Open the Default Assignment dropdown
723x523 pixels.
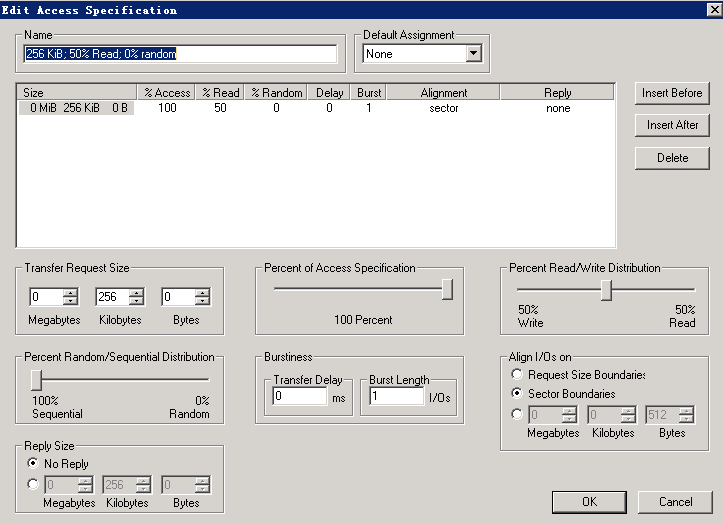(x=474, y=53)
